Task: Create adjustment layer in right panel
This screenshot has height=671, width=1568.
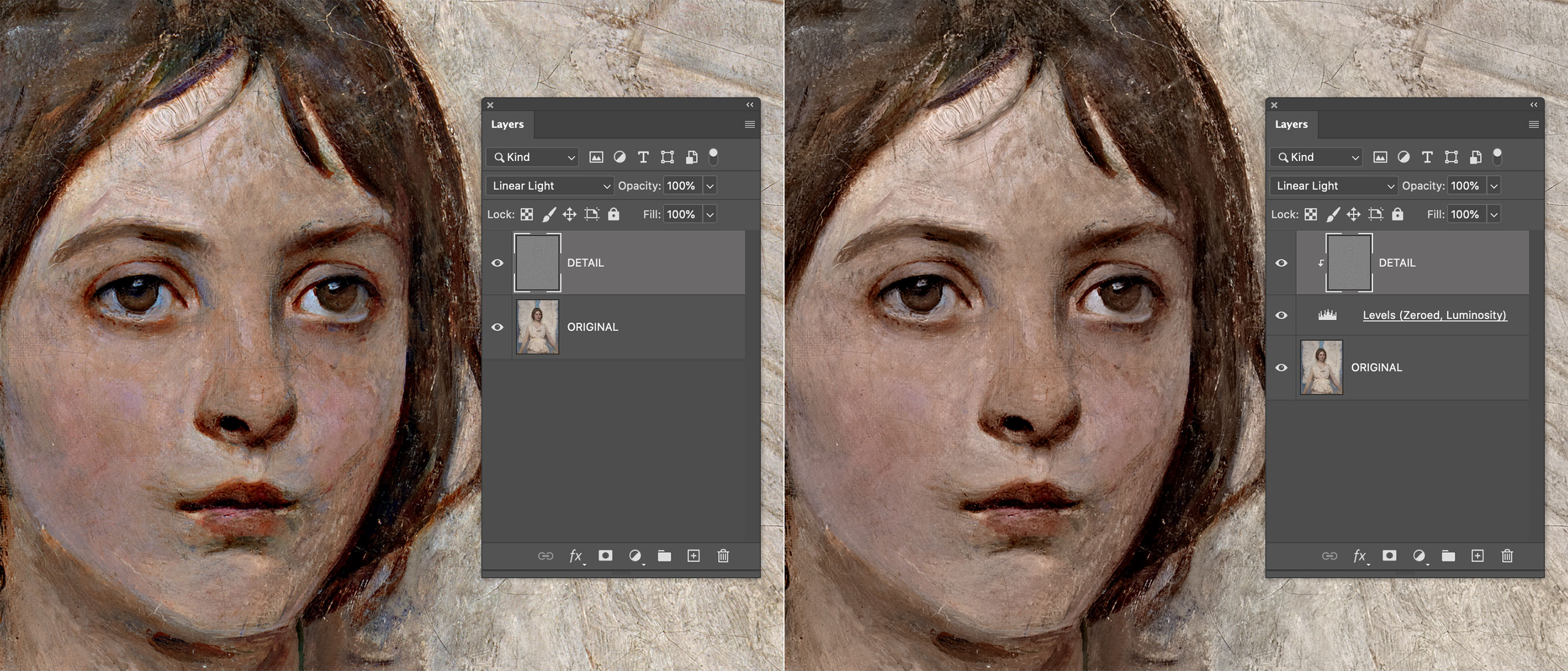Action: [x=1419, y=556]
